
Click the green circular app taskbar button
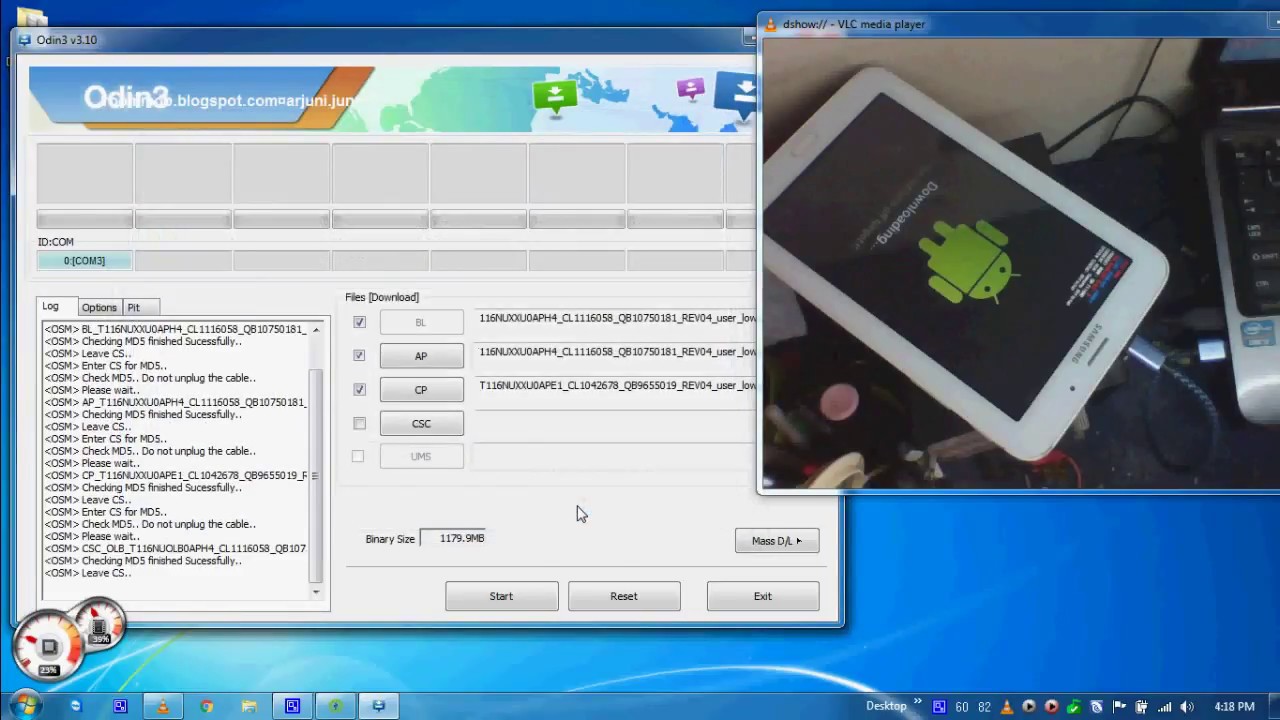(335, 706)
